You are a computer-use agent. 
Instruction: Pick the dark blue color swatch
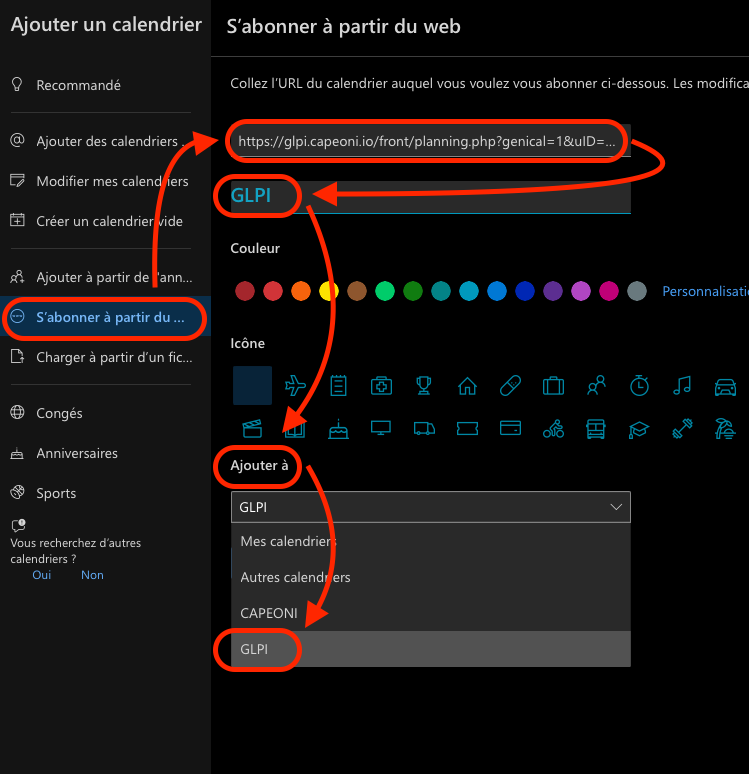coord(525,291)
